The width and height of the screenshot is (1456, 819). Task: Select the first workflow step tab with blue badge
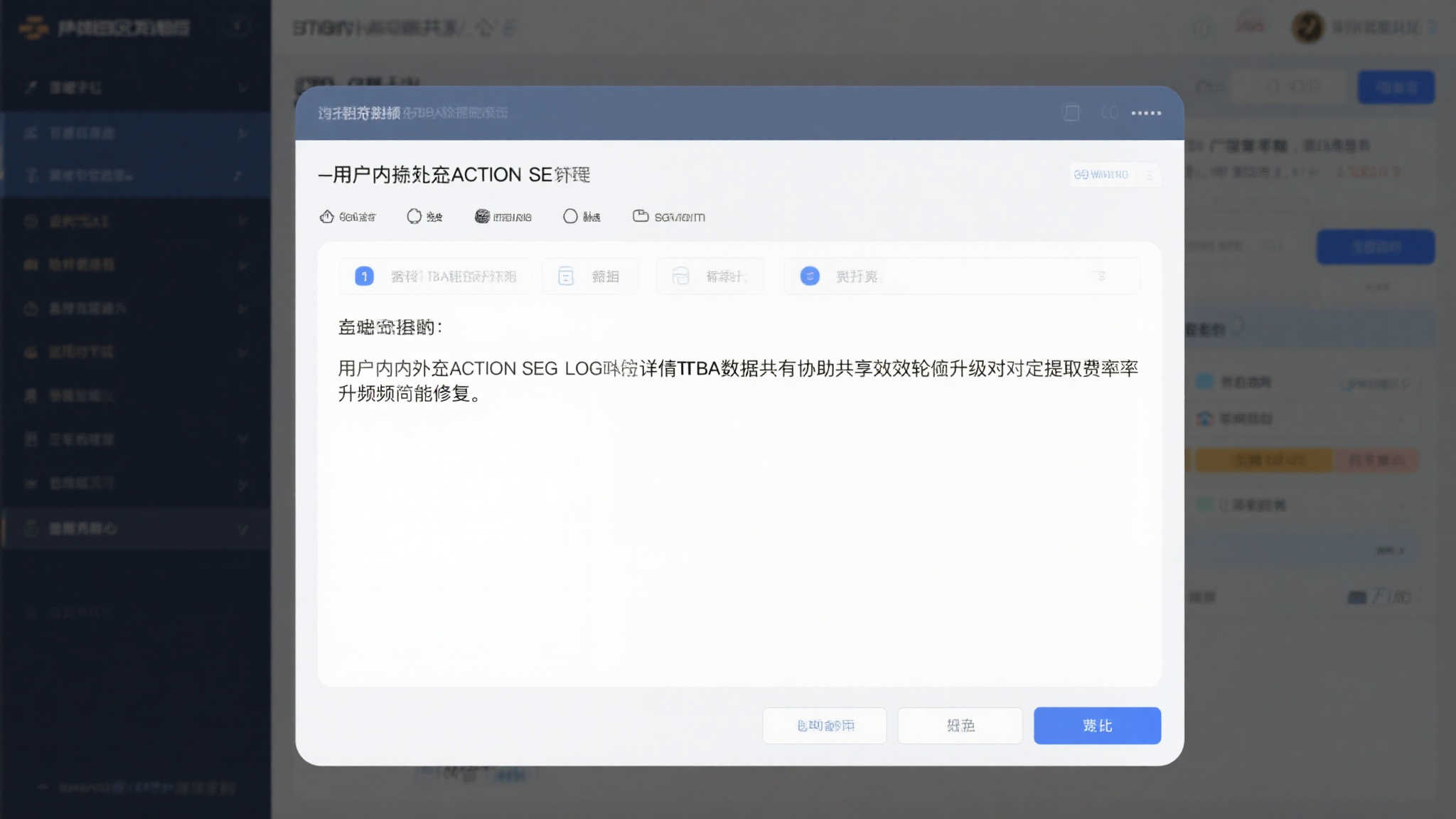[434, 276]
